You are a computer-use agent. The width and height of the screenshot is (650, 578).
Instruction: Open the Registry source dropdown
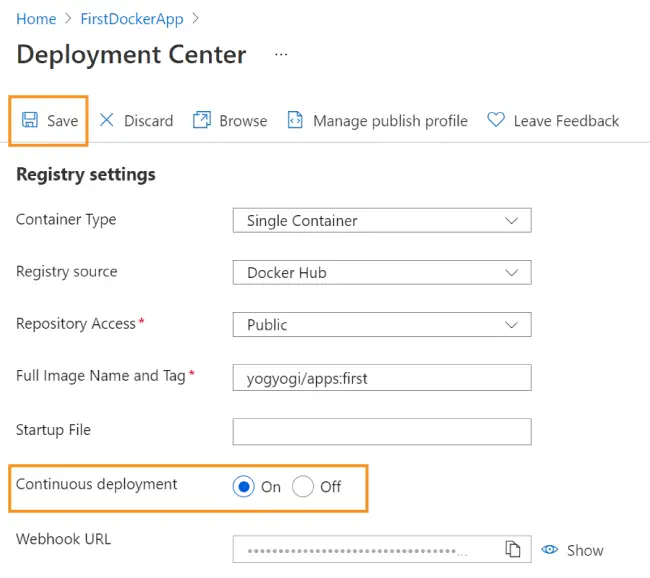(x=382, y=272)
